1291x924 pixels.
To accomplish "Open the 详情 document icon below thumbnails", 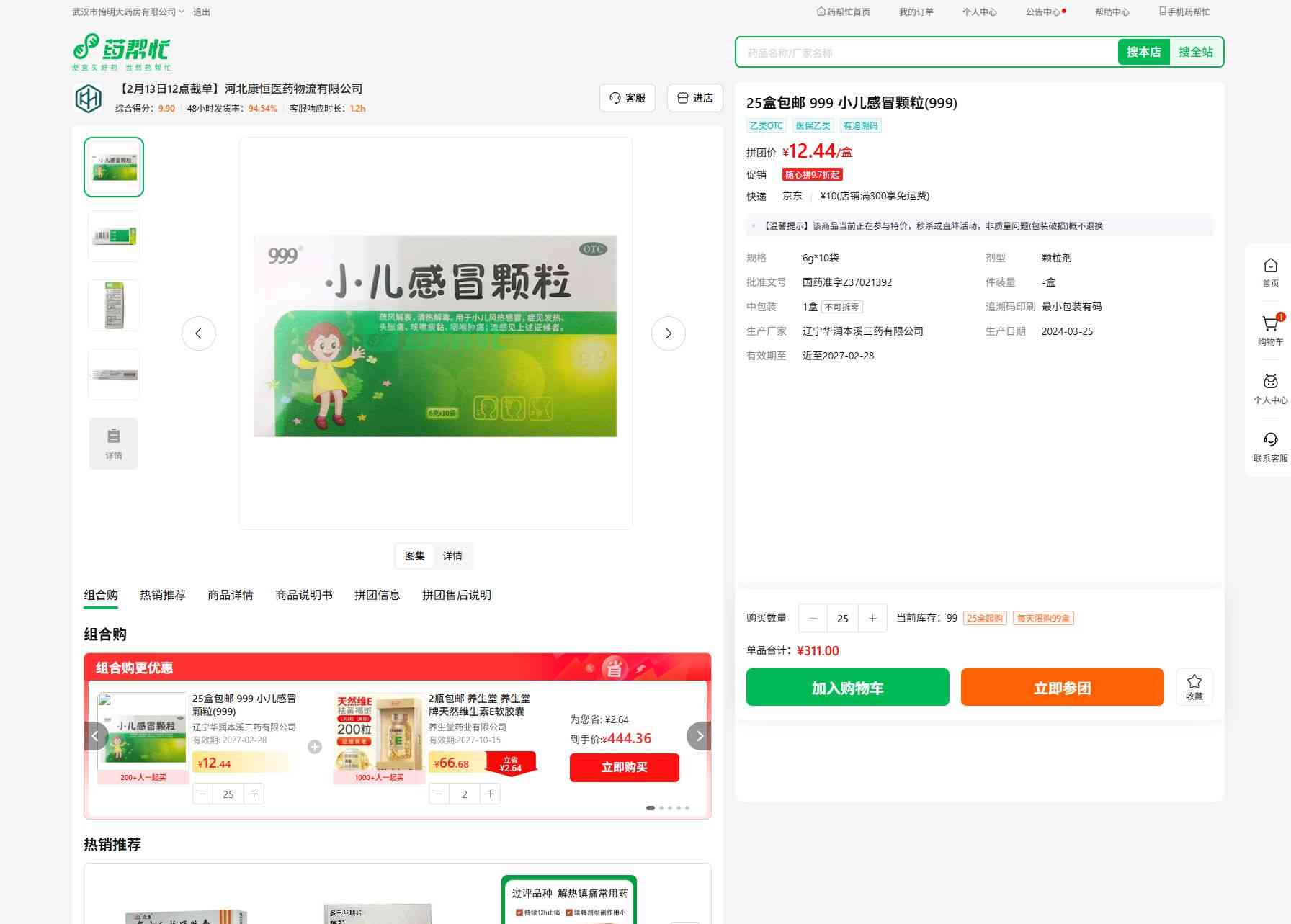I will [x=114, y=444].
